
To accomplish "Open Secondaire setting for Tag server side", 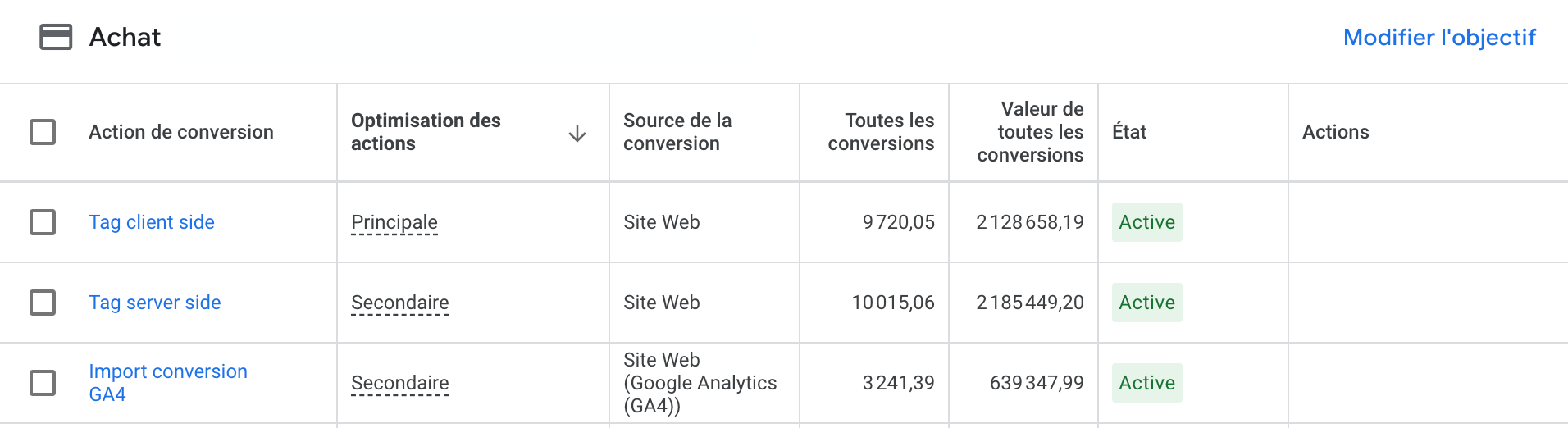I will pos(400,303).
